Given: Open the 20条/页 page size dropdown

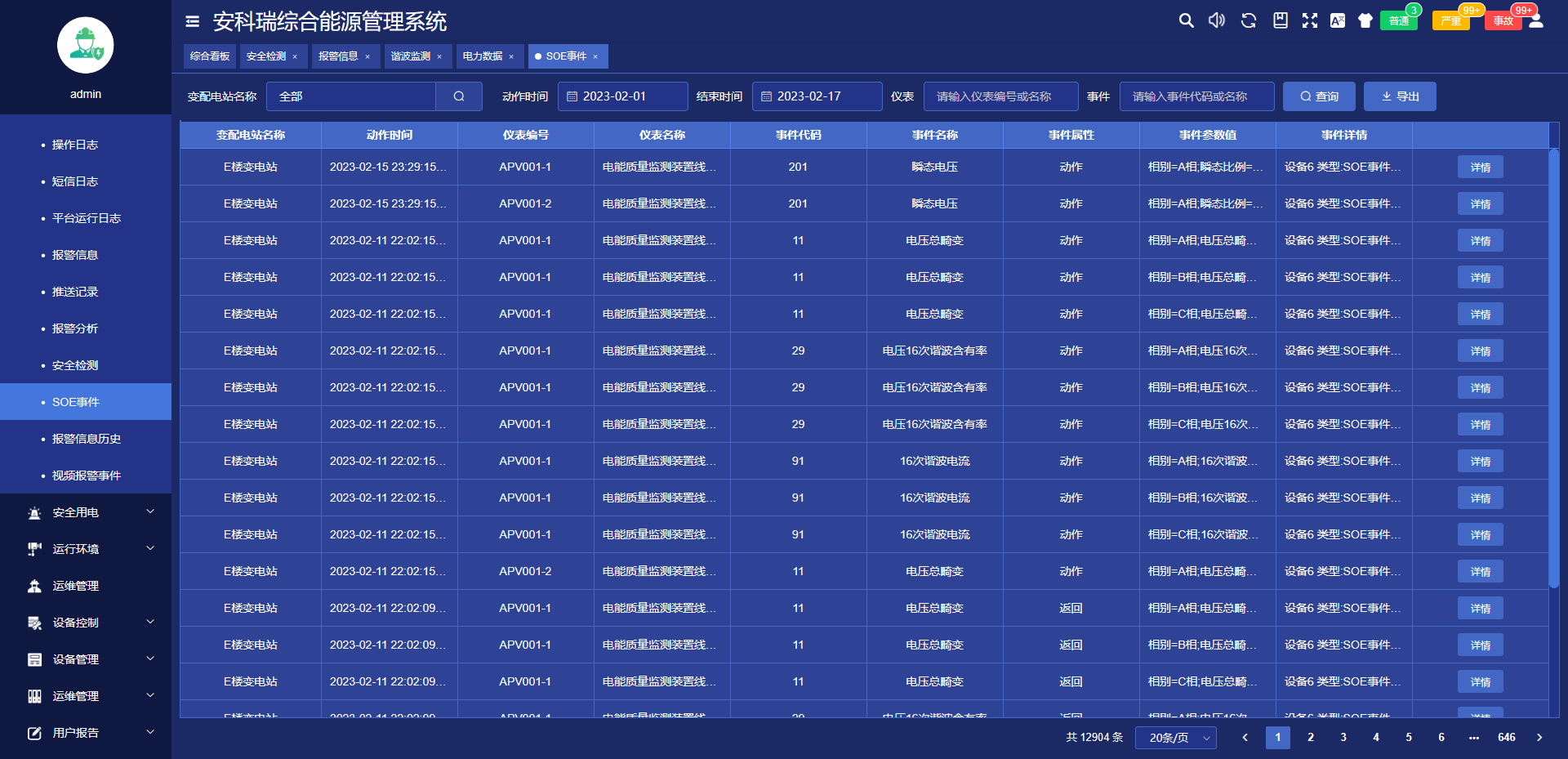Looking at the screenshot, I should tap(1175, 737).
